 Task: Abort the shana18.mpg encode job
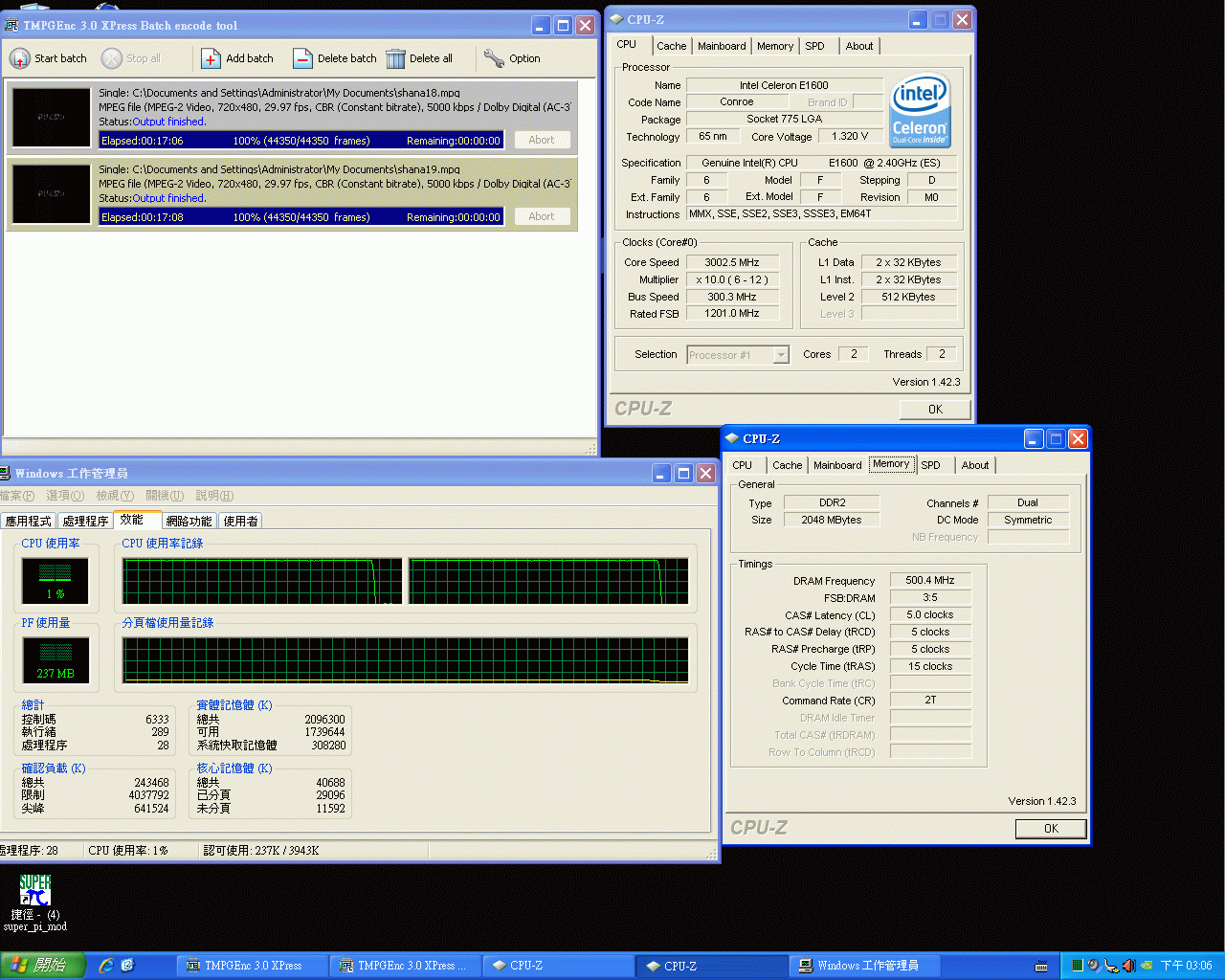coord(542,140)
